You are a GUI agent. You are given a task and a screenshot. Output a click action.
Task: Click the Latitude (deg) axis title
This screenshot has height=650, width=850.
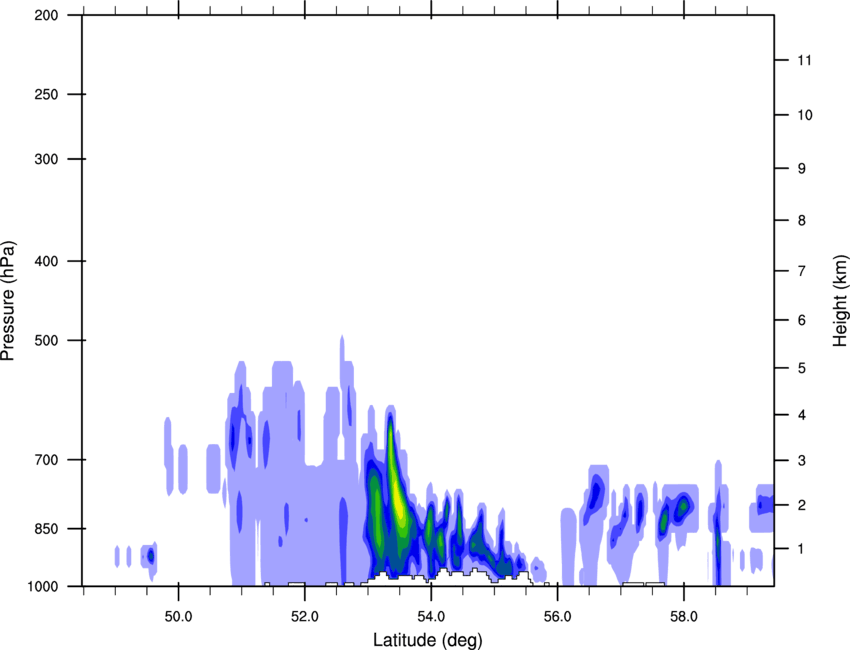point(427,640)
